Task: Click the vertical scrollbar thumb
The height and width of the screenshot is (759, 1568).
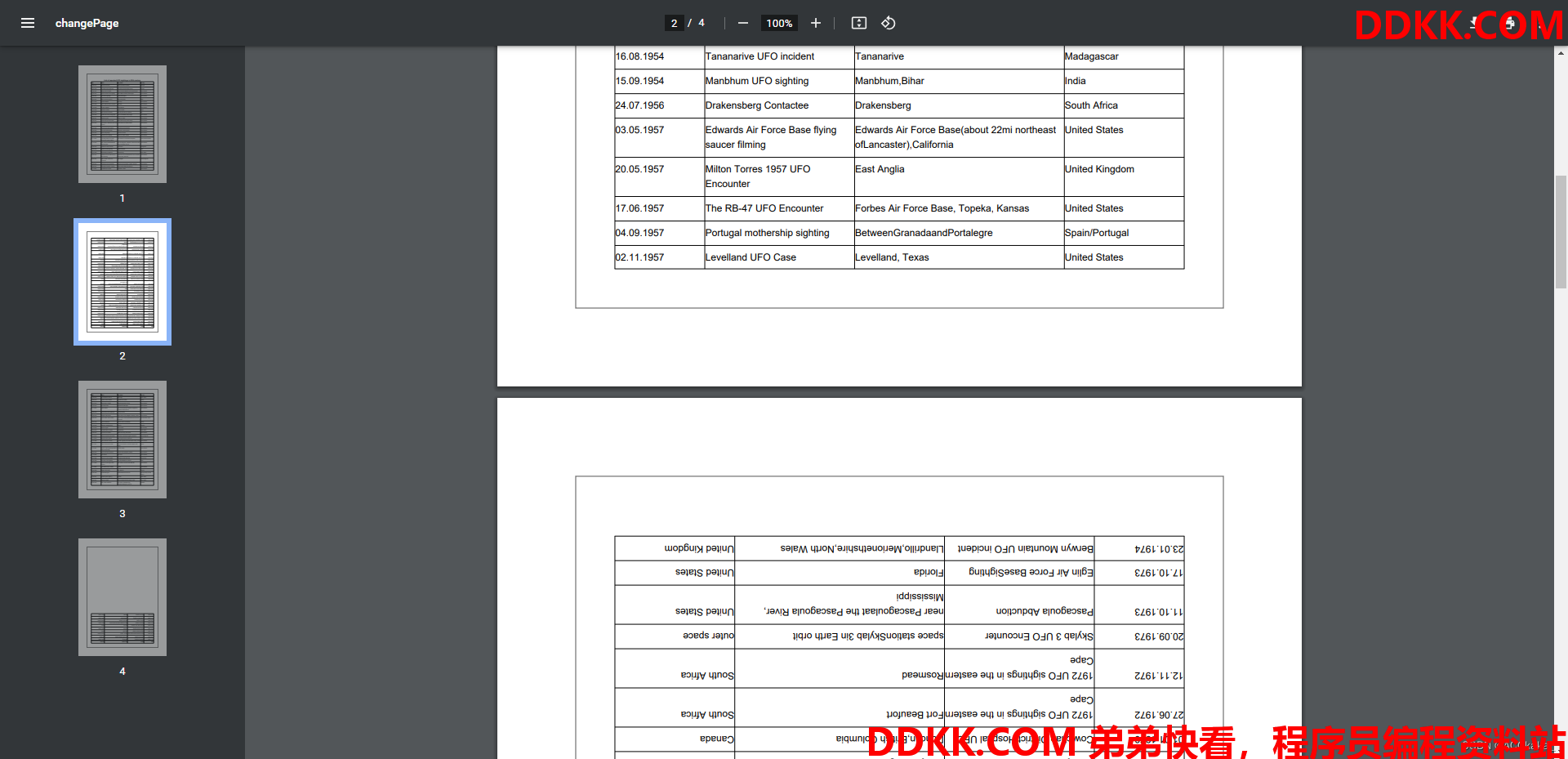Action: (x=1561, y=231)
